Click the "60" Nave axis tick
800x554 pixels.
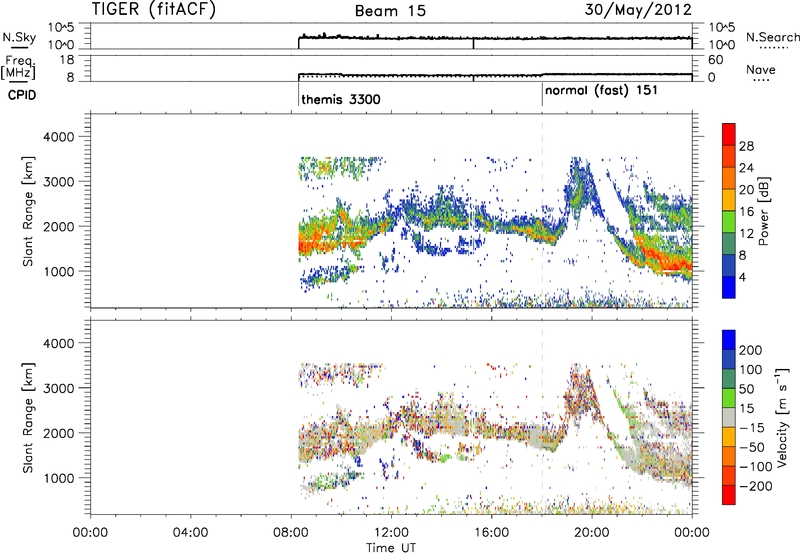click(715, 60)
